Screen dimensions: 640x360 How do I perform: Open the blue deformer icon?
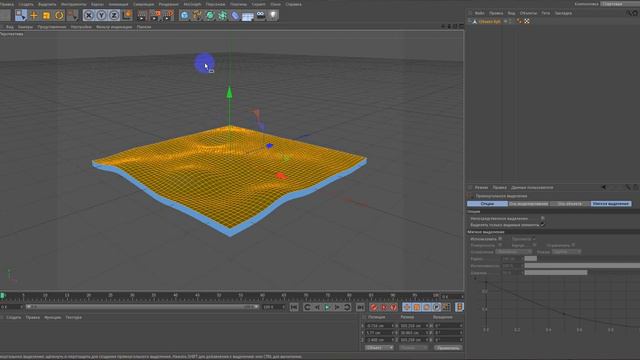click(235, 16)
